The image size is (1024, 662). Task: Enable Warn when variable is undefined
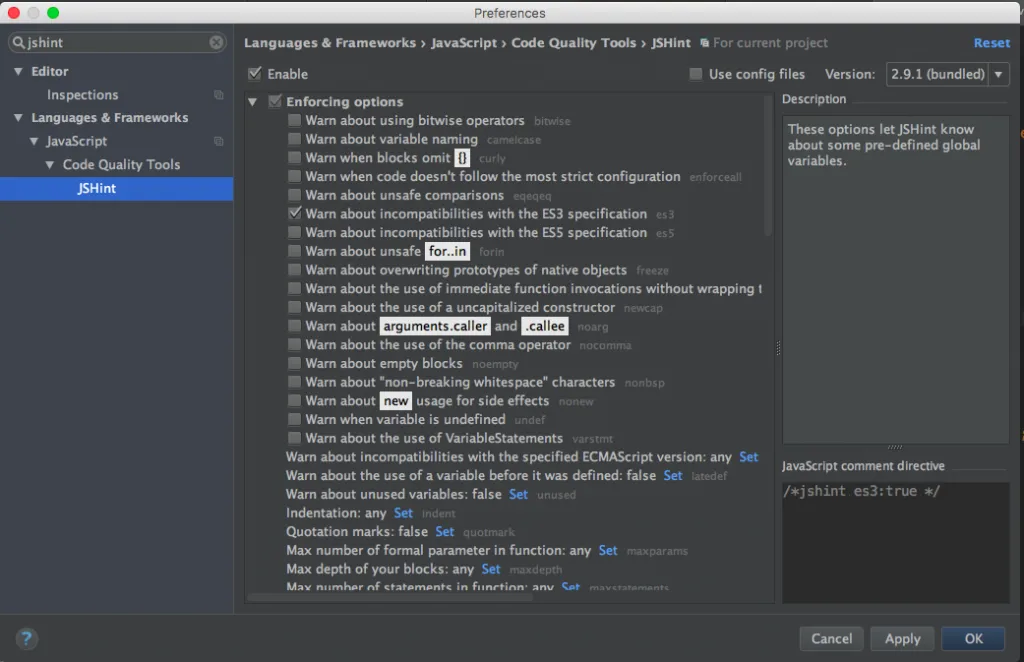coord(295,419)
